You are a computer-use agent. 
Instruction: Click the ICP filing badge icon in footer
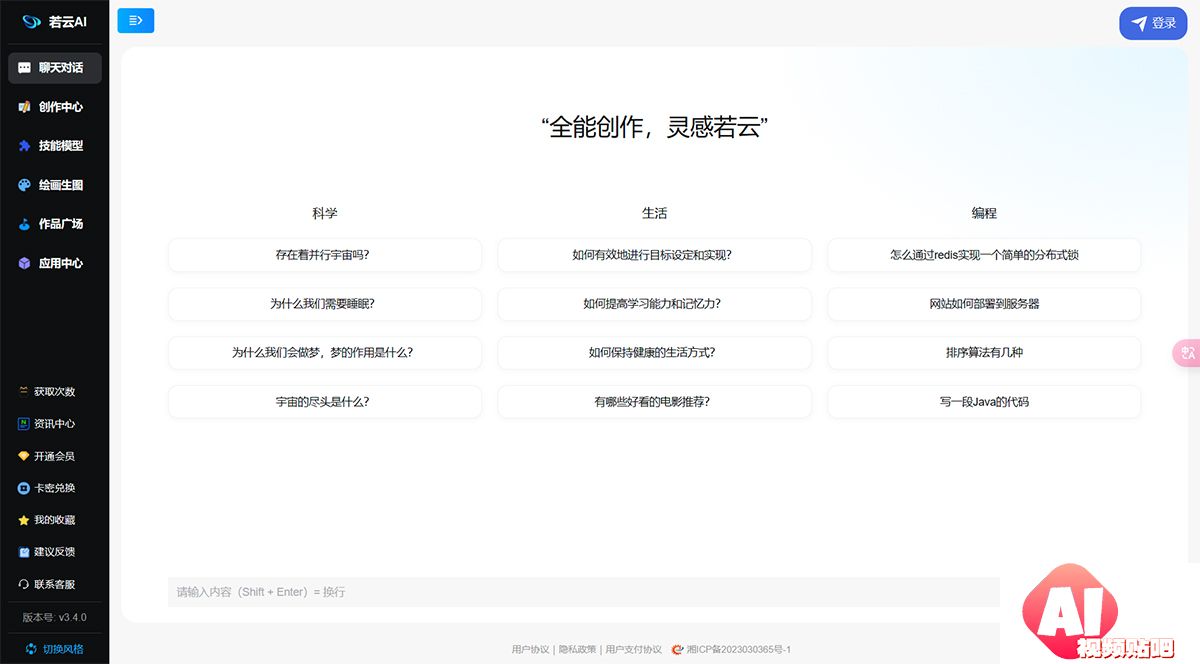tap(677, 649)
